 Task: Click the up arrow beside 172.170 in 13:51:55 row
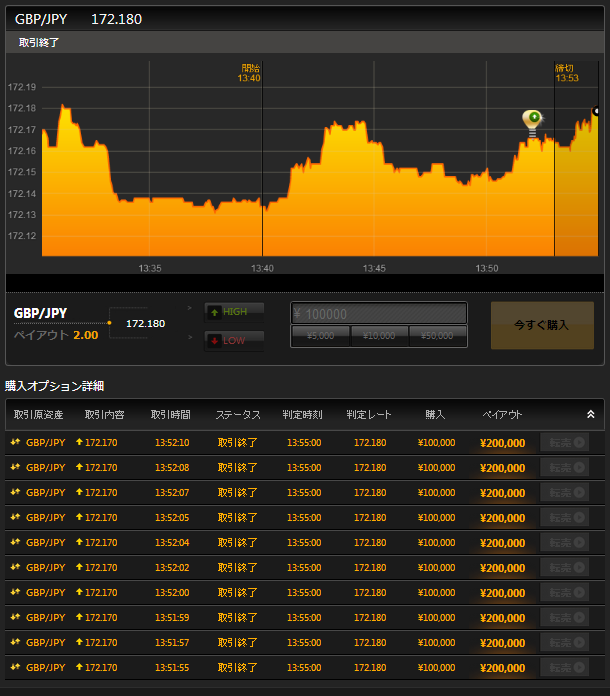click(79, 667)
